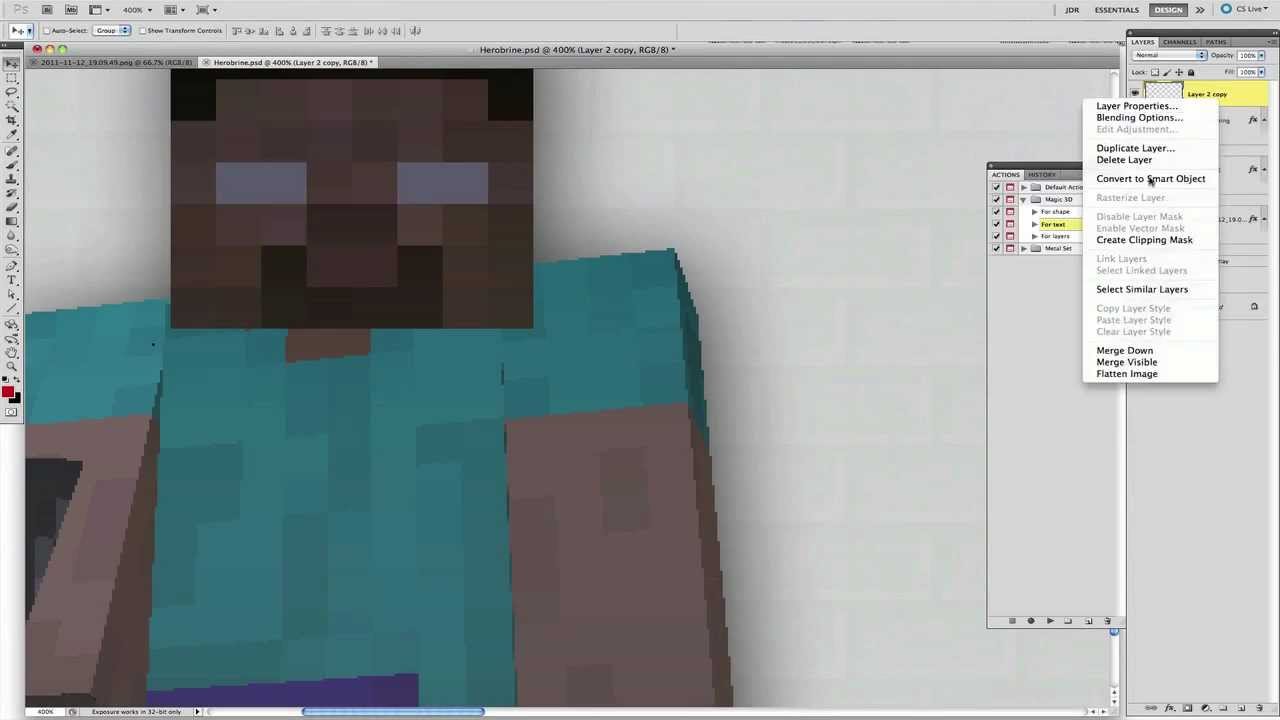
Task: Toggle dialog box for Metal Set
Action: coord(1010,248)
